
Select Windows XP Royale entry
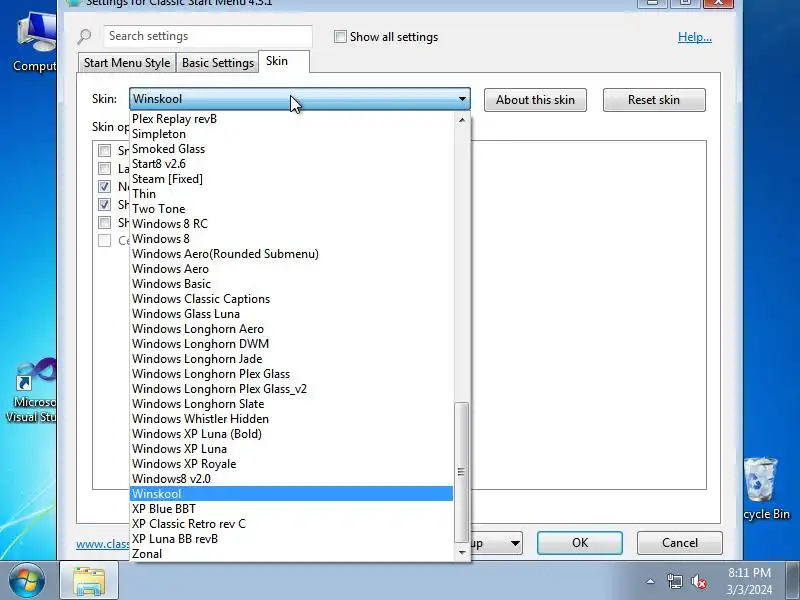[x=292, y=464]
